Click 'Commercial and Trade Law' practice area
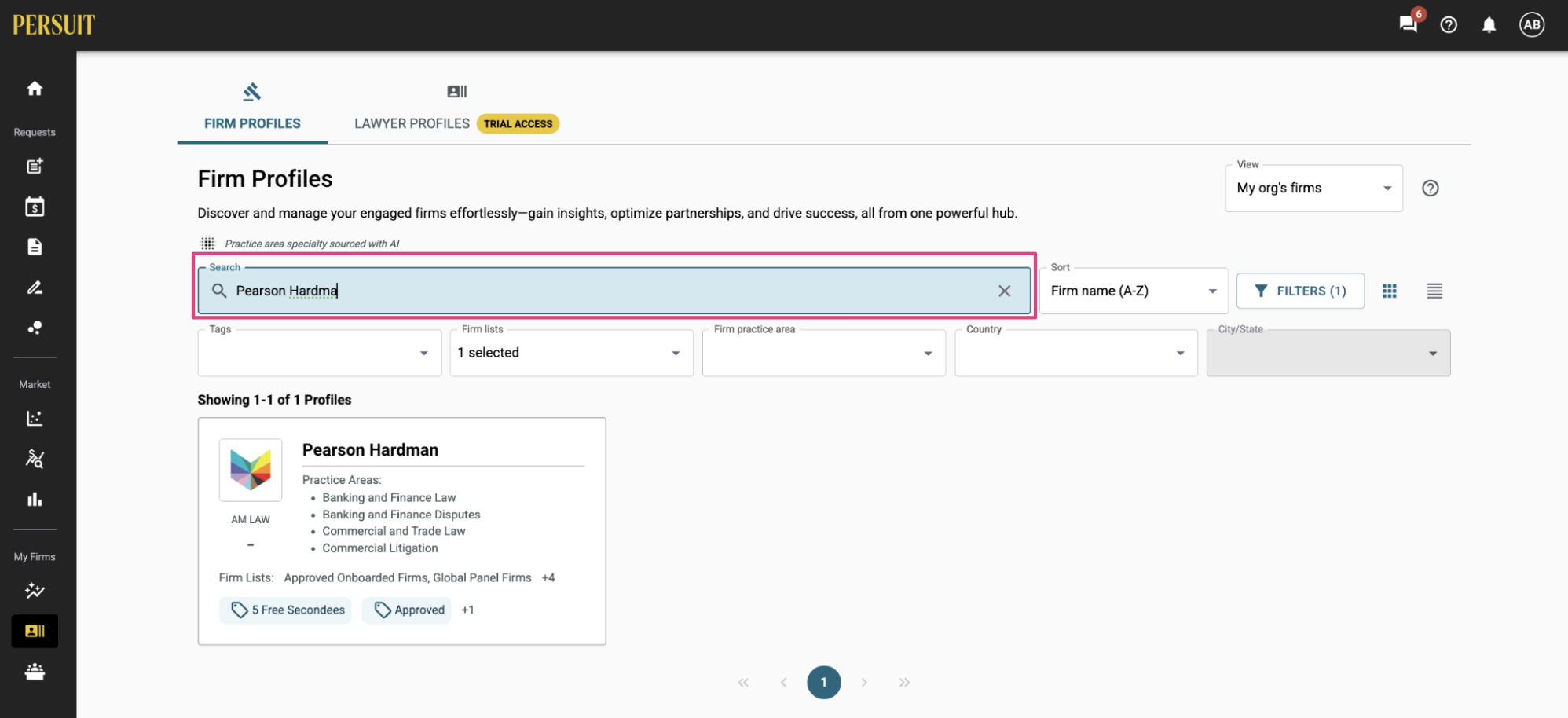This screenshot has height=718, width=1568. (x=394, y=531)
